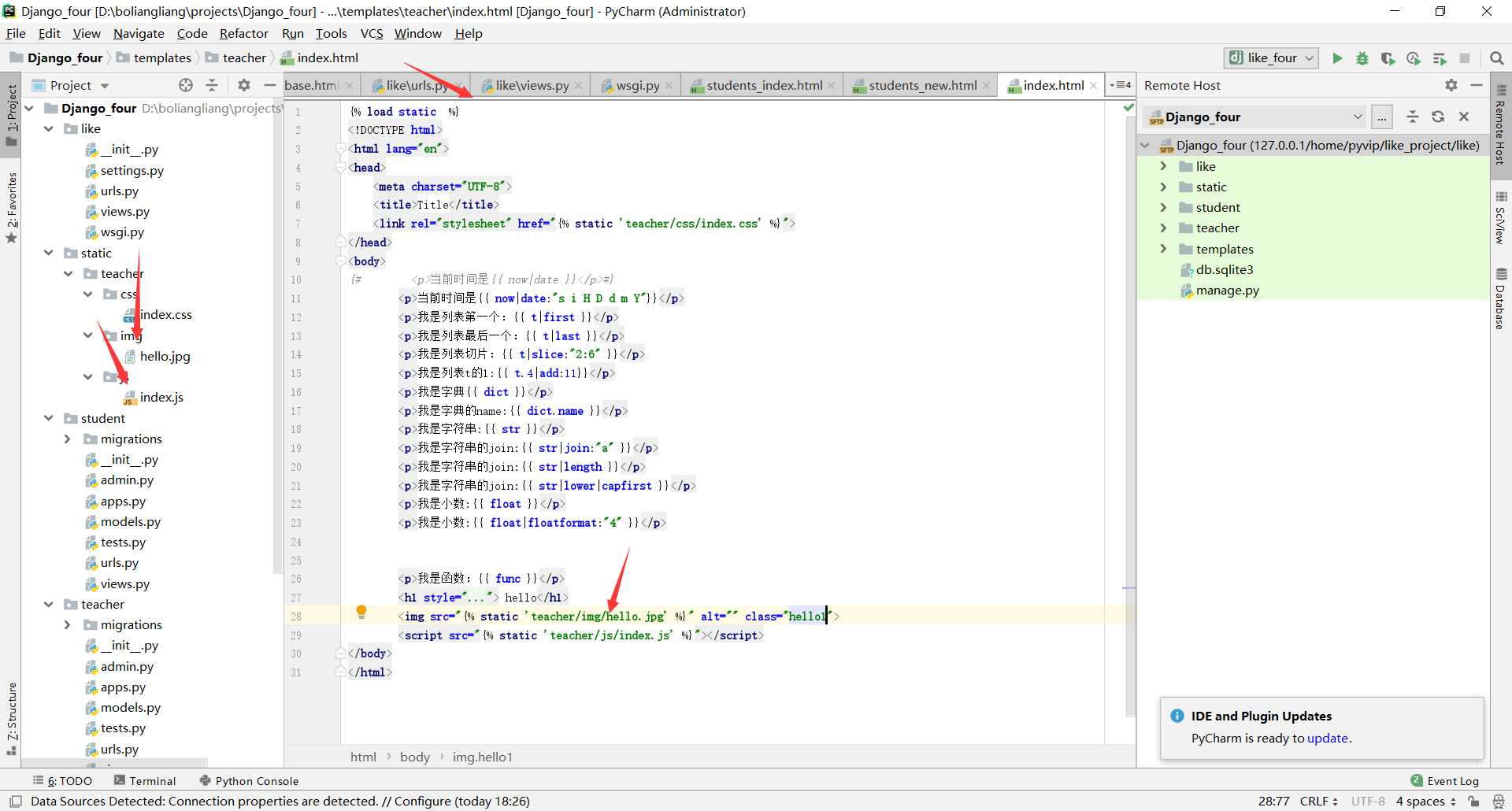
Task: Collapse all in Project panel
Action: coord(212,85)
